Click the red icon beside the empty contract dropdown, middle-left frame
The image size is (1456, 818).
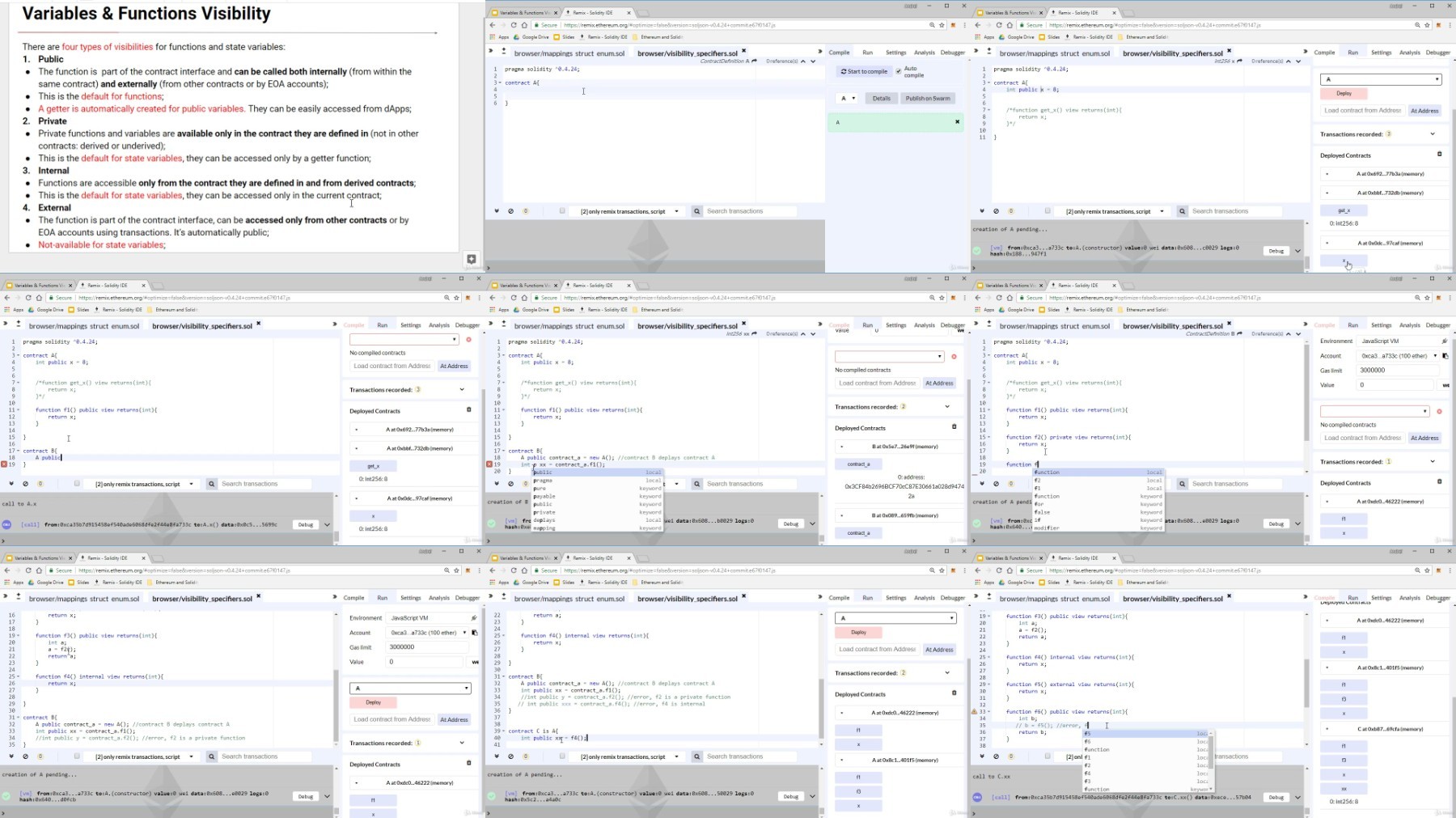468,339
